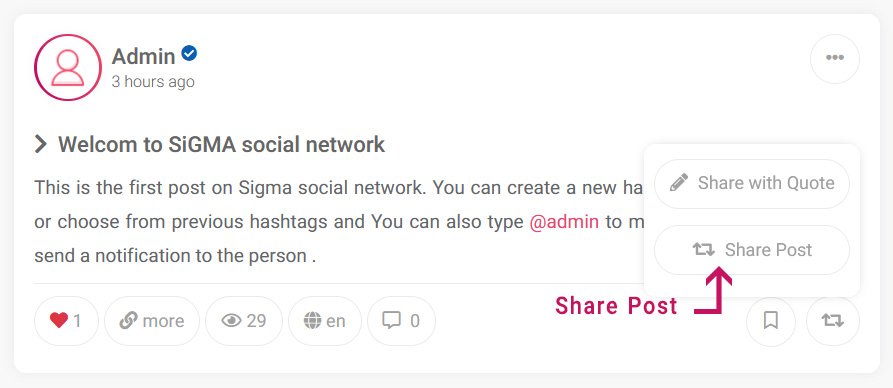Open the Admin profile avatar

pyautogui.click(x=68, y=67)
